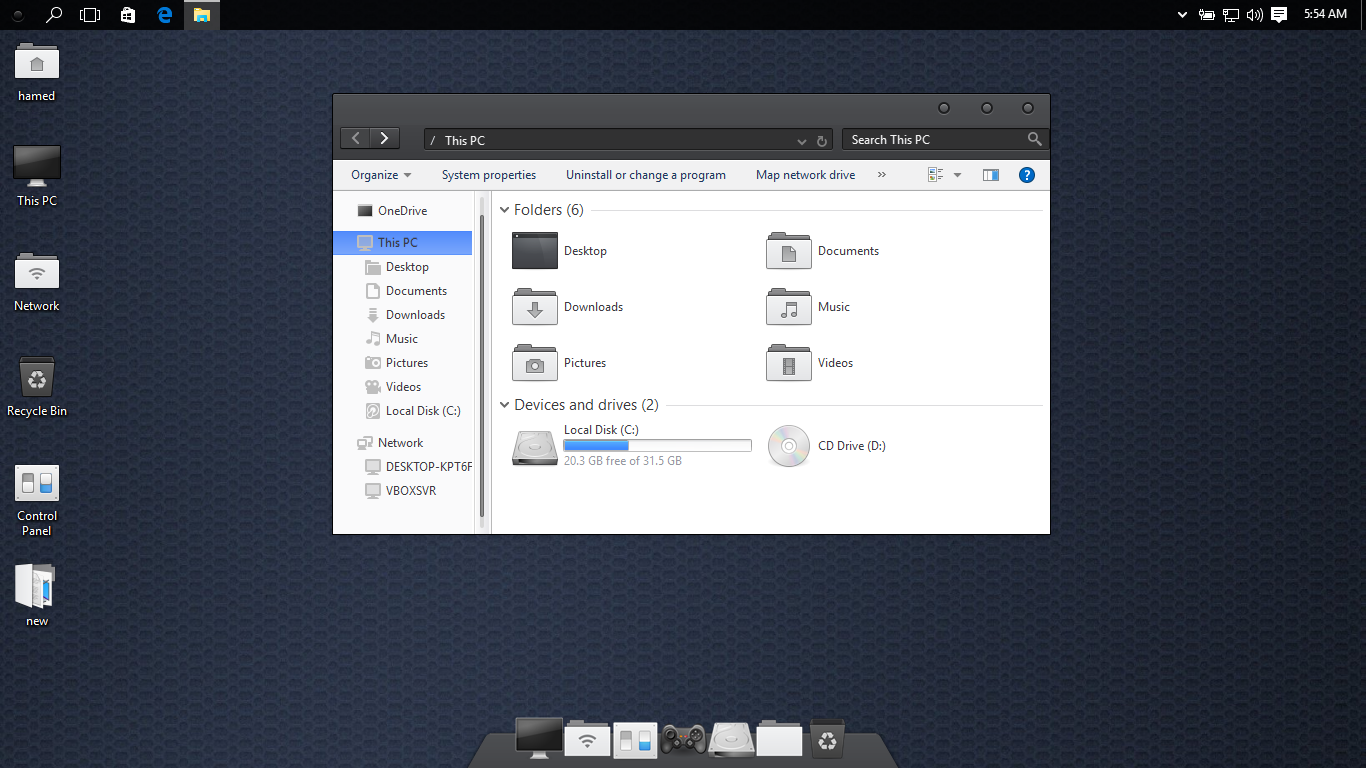Screen dimensions: 1366x768
Task: Click the back navigation arrow
Action: (x=356, y=139)
